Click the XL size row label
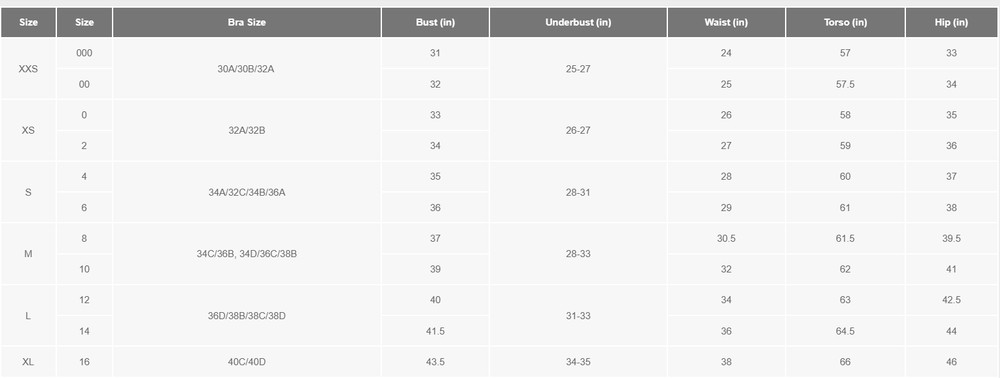Image resolution: width=1000 pixels, height=378 pixels. (28, 362)
